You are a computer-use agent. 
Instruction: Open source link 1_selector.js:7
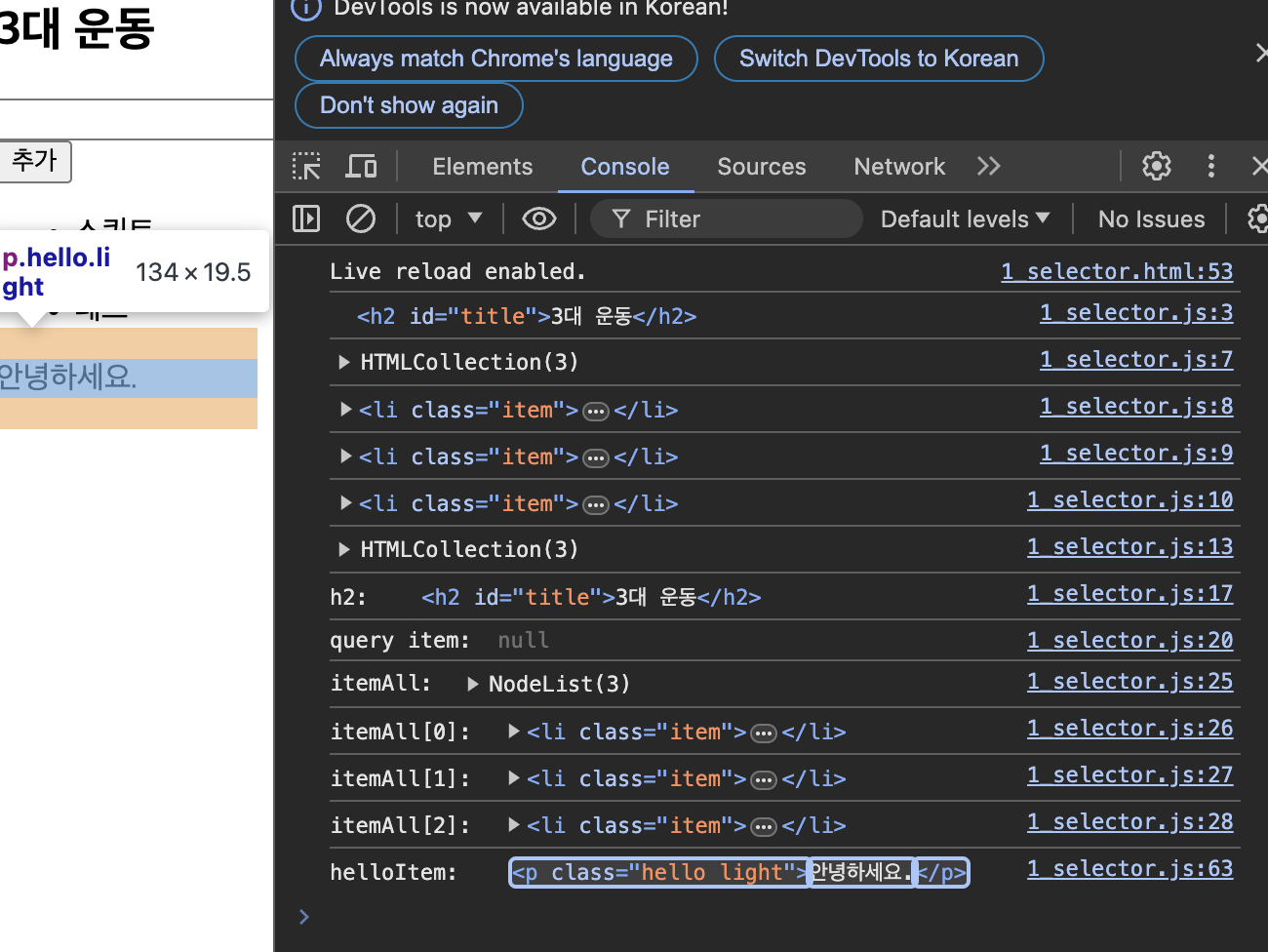pyautogui.click(x=1136, y=359)
